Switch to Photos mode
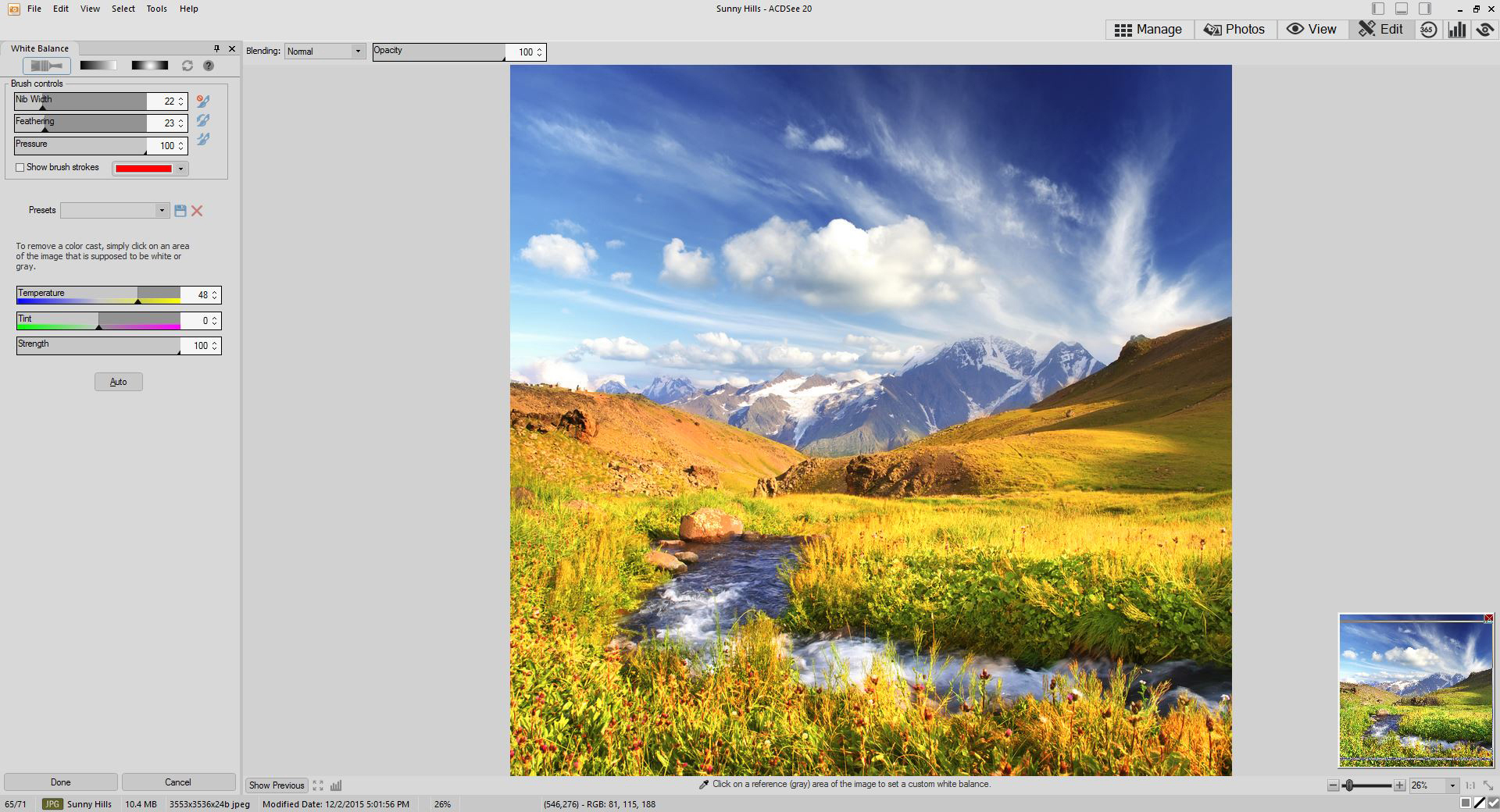 (x=1234, y=30)
